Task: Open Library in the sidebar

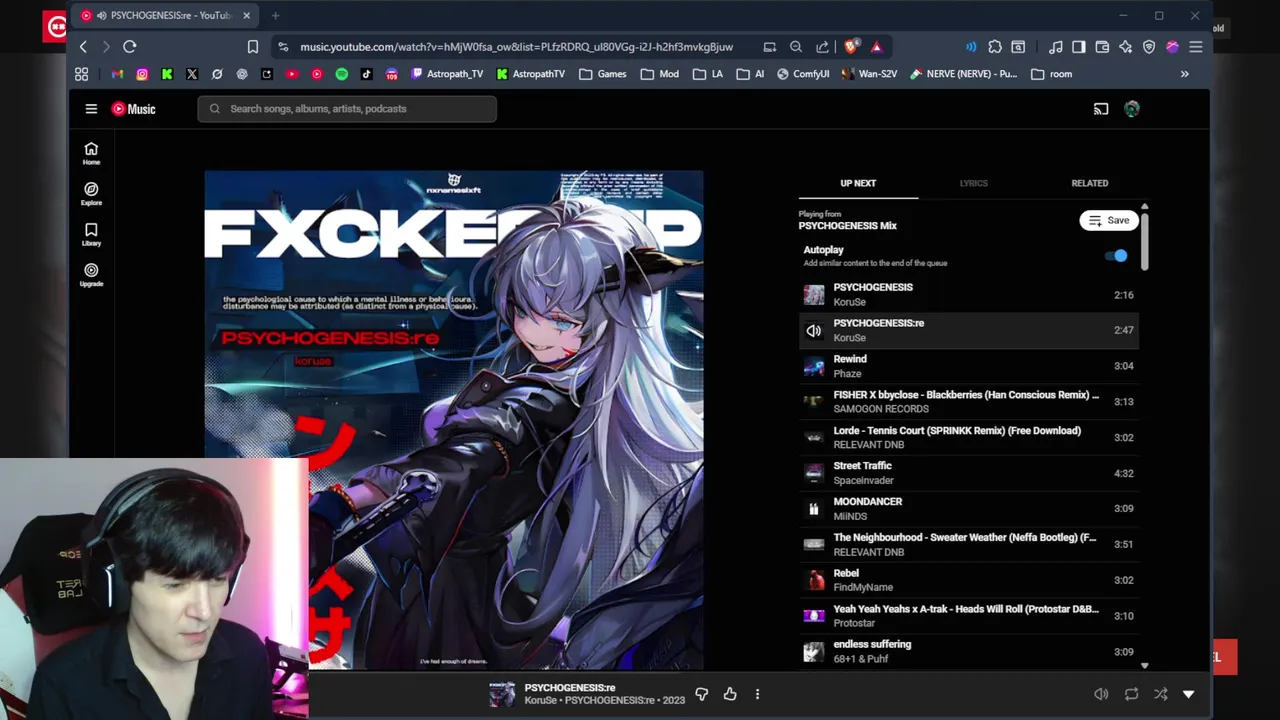Action: 91,235
